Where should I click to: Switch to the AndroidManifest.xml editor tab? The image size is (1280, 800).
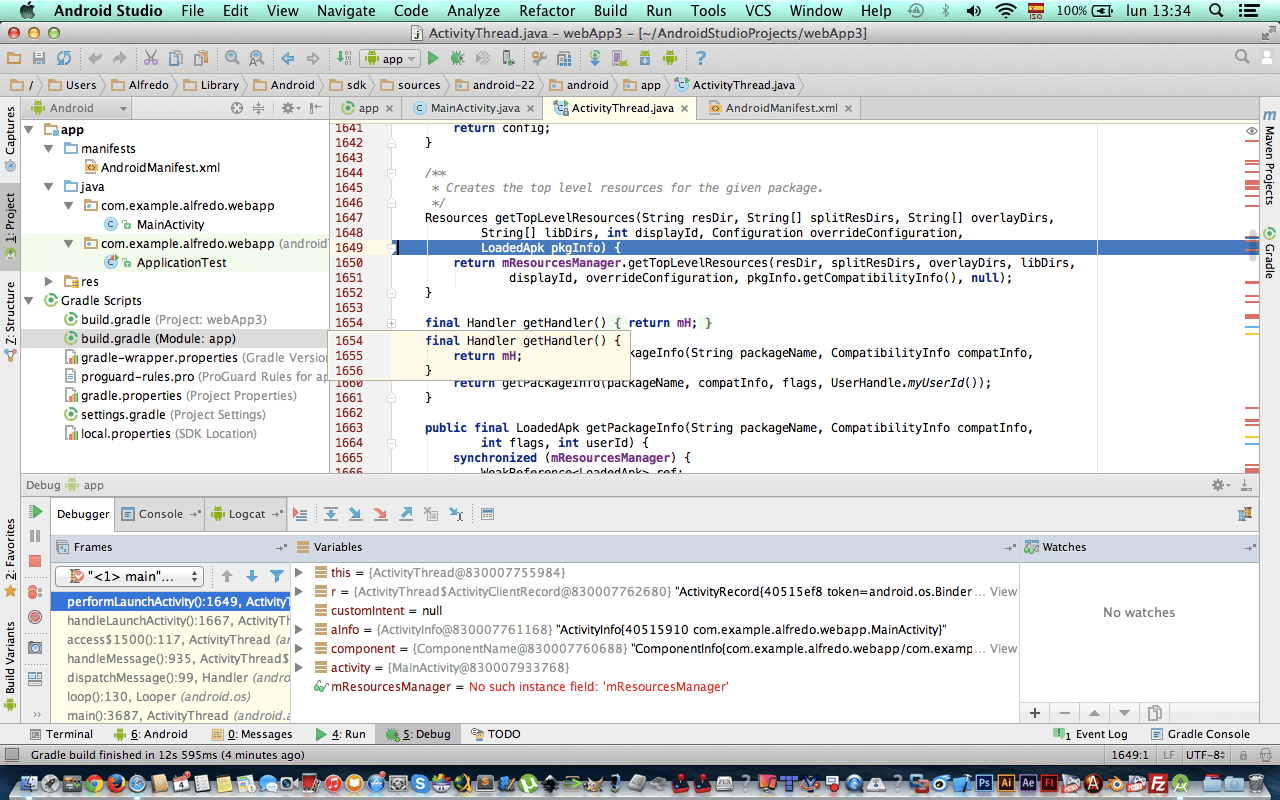(x=781, y=108)
